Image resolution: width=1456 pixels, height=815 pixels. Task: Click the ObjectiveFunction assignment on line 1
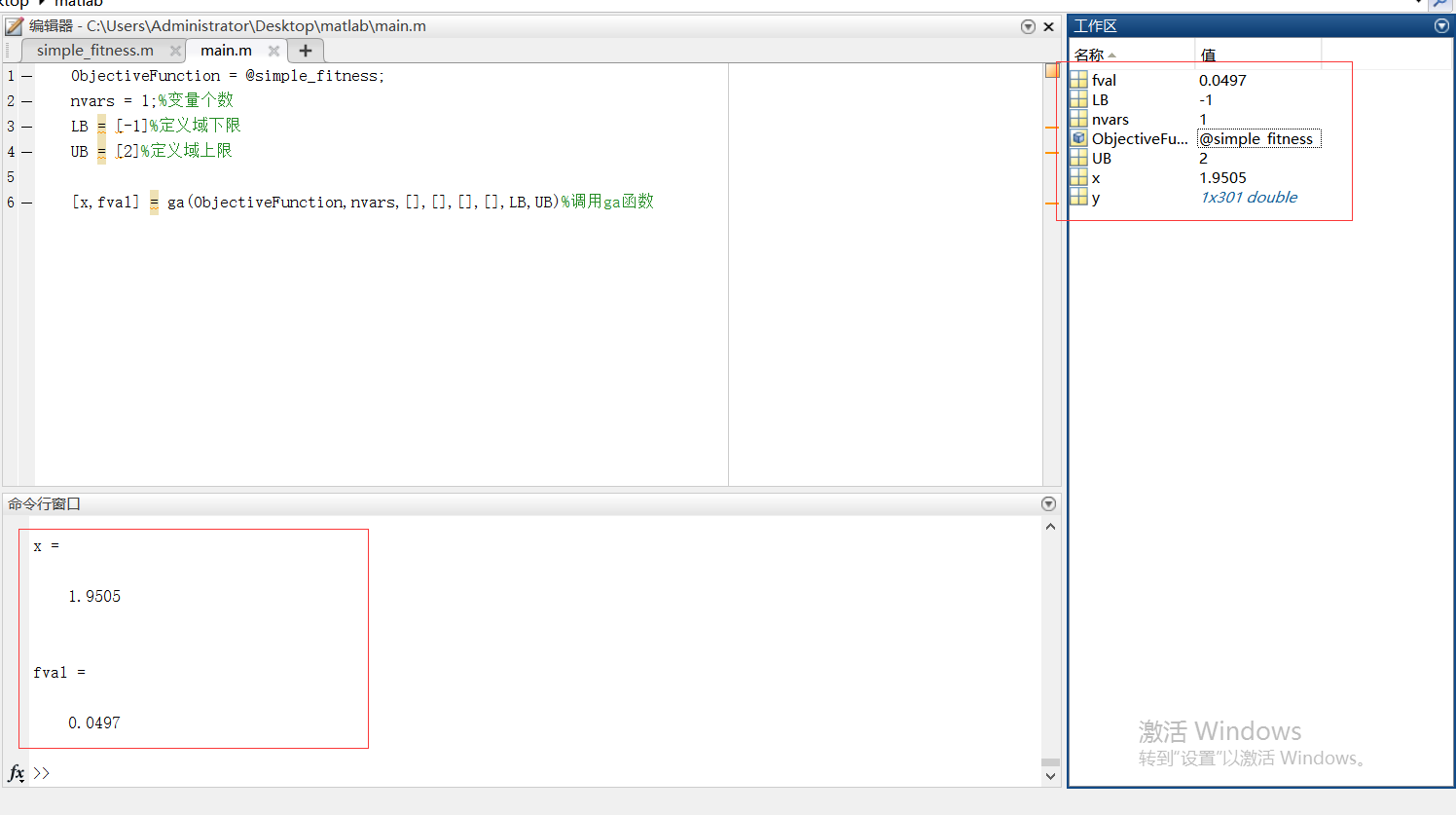tap(228, 76)
